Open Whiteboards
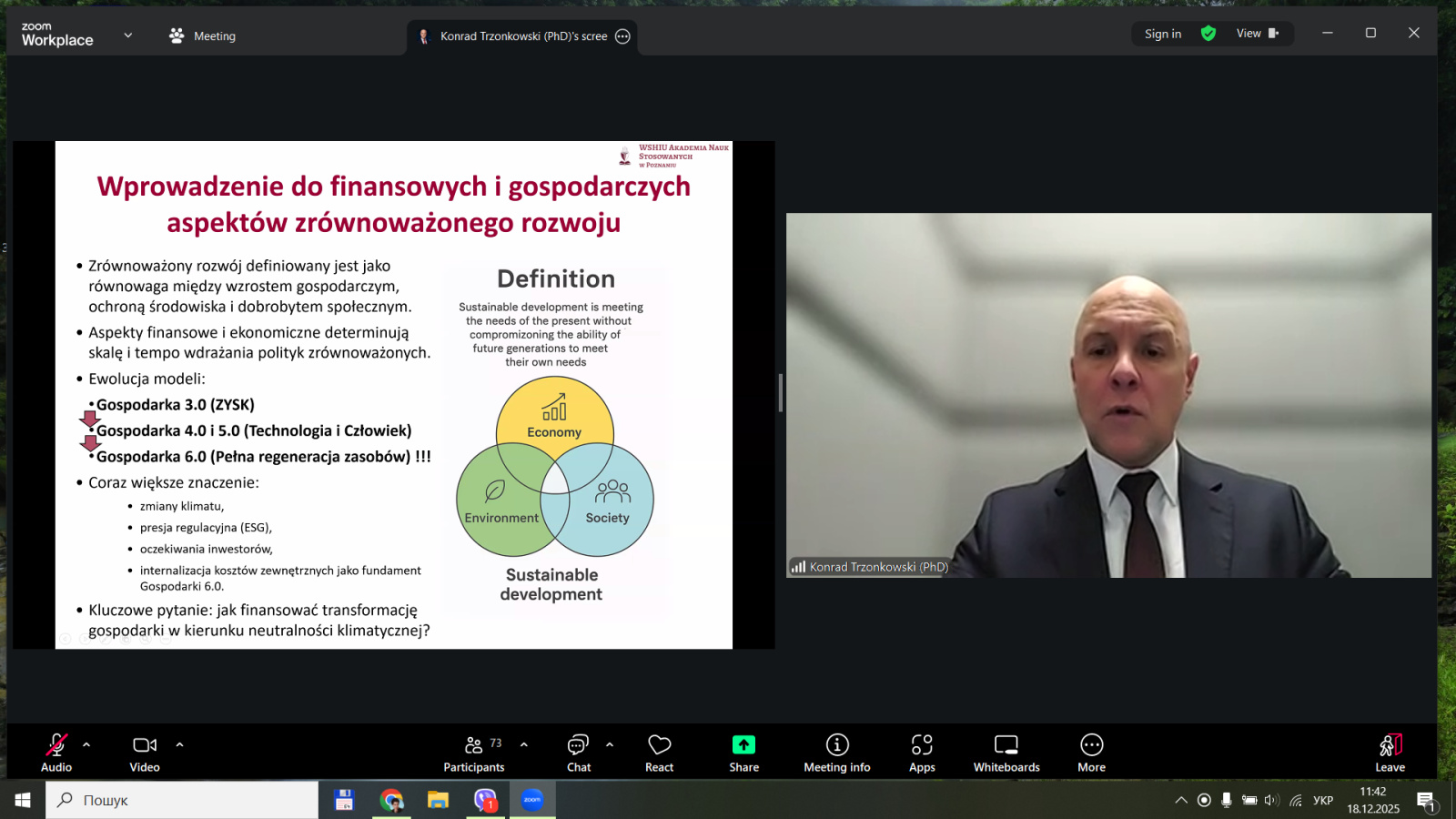Viewport: 1456px width, 819px height. (1006, 752)
